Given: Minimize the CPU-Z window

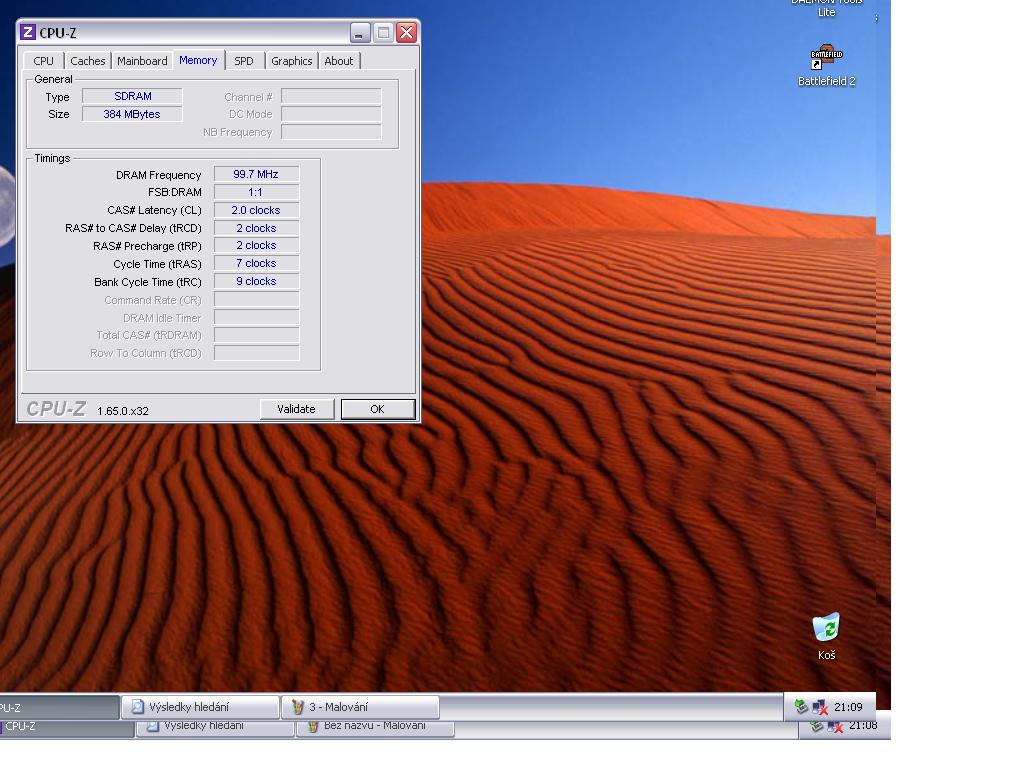Looking at the screenshot, I should pyautogui.click(x=360, y=33).
